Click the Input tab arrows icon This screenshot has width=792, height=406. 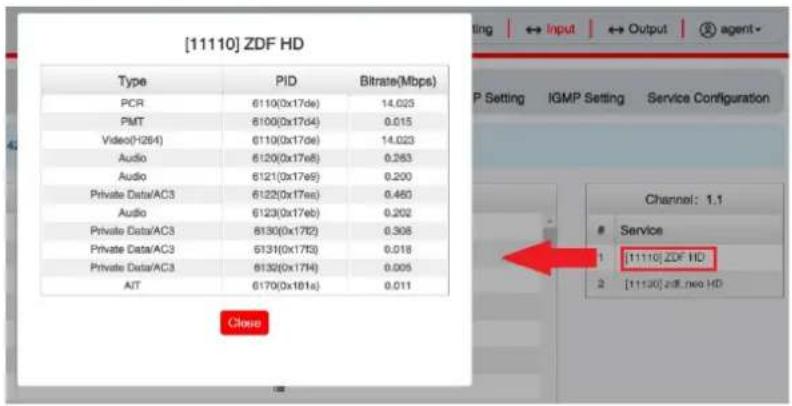point(533,30)
